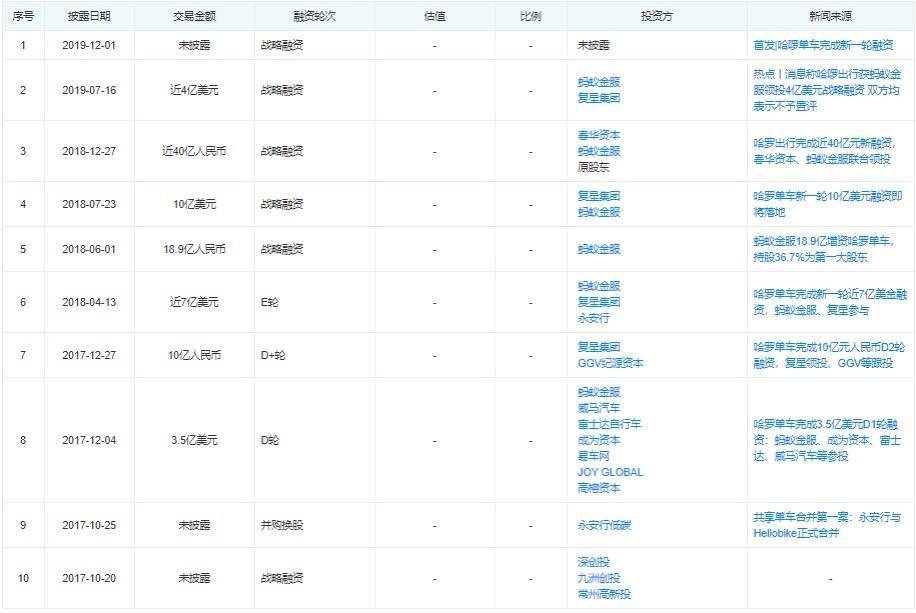Screen dimensions: 916x613
Task: Open JOY GLOBAL investor link
Action: 610,472
